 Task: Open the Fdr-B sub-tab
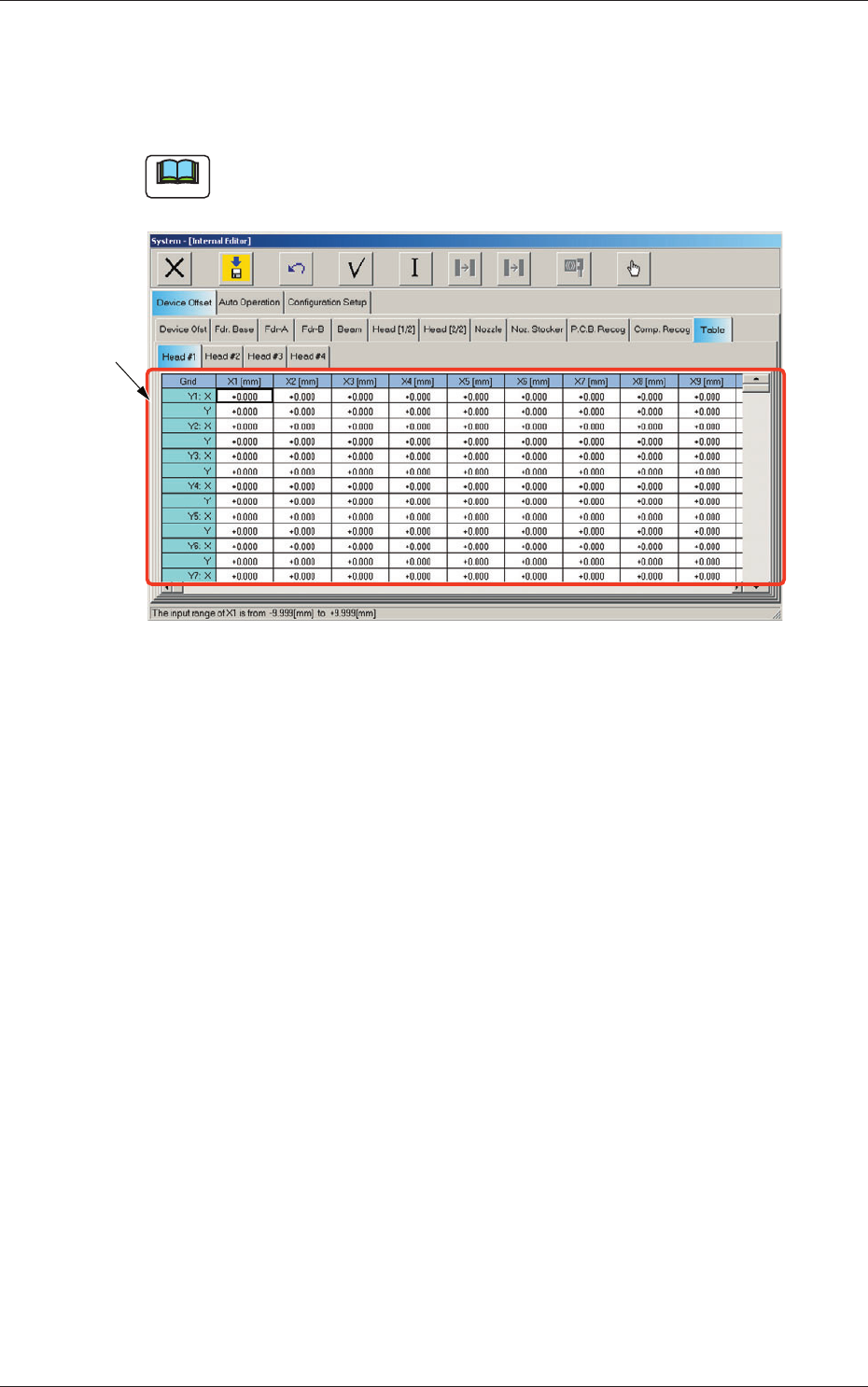click(x=313, y=329)
